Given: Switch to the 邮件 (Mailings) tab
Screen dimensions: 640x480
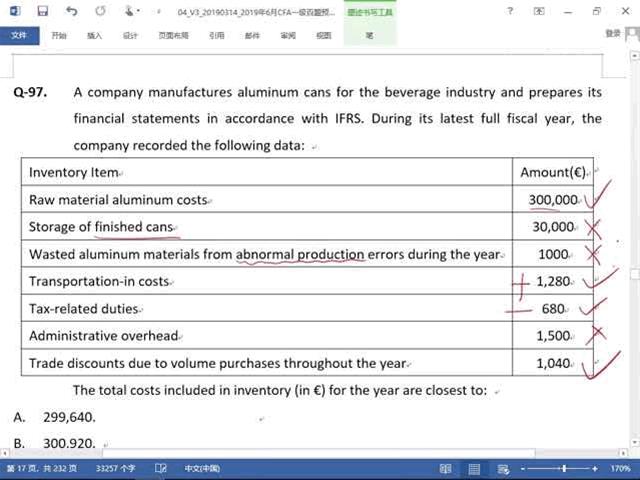Looking at the screenshot, I should pos(252,36).
